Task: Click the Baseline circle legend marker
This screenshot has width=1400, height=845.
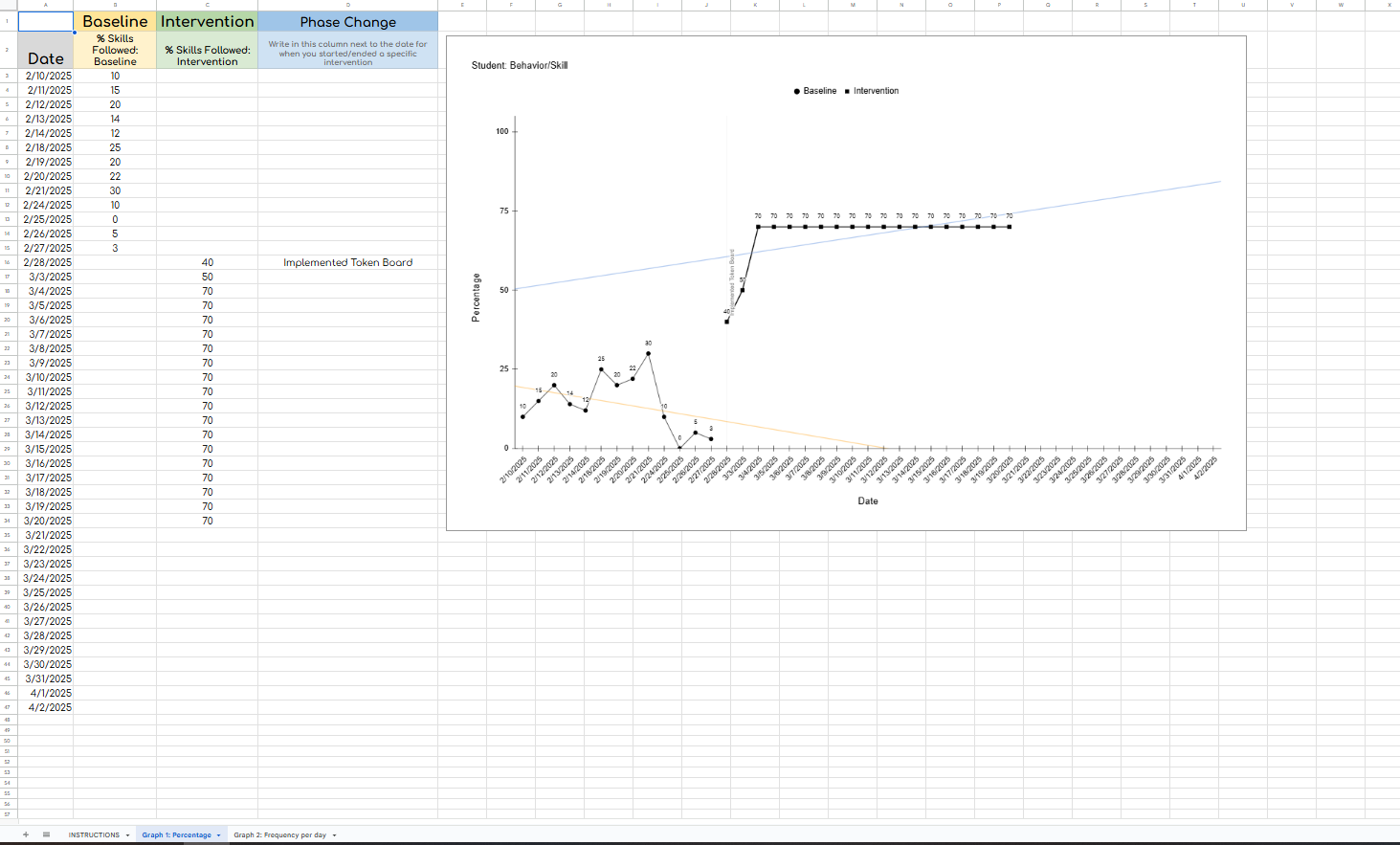Action: [x=797, y=91]
